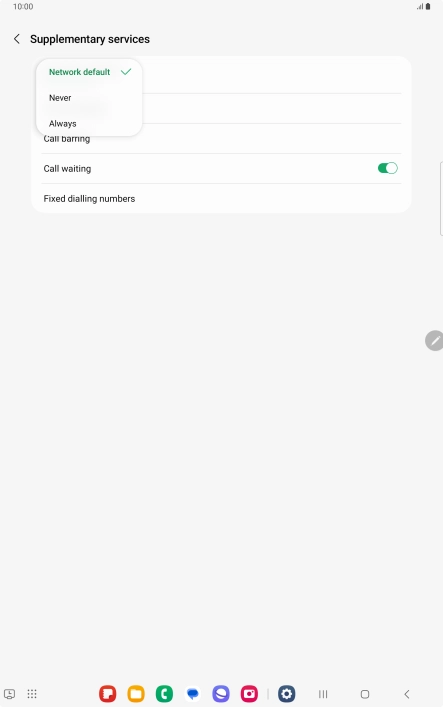Go to home screen via navigation button
The image size is (443, 707).
(x=365, y=694)
